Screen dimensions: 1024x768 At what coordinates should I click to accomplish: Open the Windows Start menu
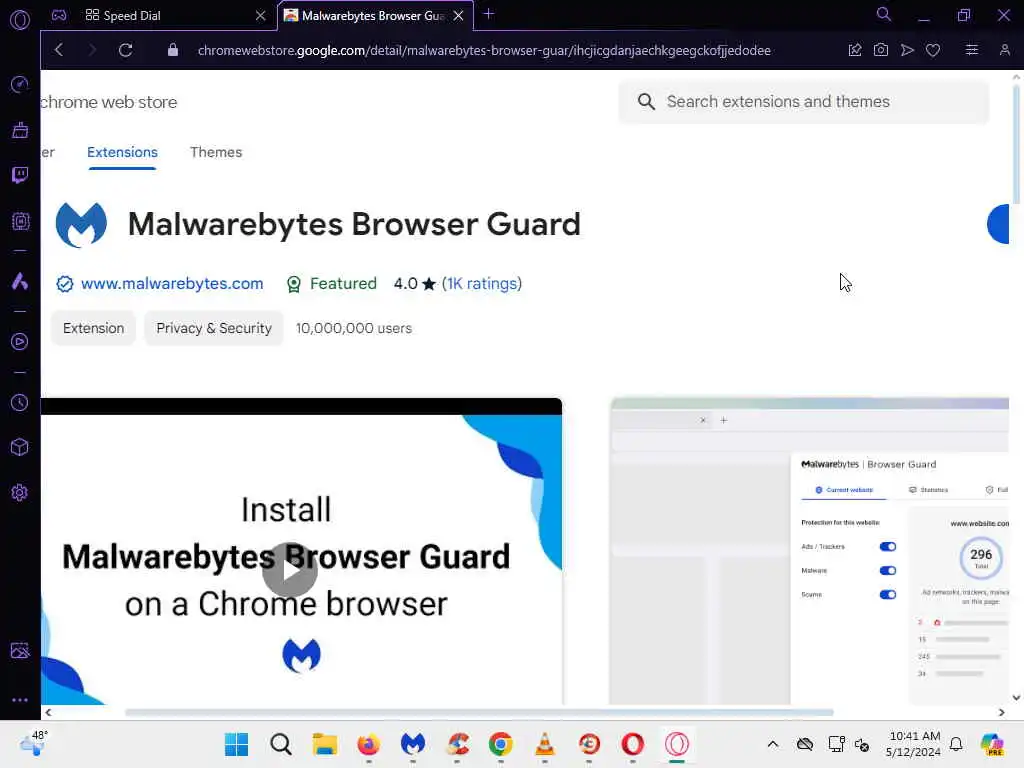(x=236, y=744)
